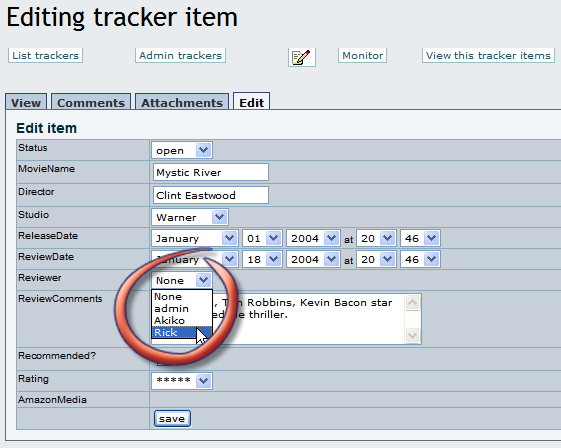This screenshot has width=561, height=448.
Task: Select Rick in the Reviewer list
Action: tap(182, 332)
